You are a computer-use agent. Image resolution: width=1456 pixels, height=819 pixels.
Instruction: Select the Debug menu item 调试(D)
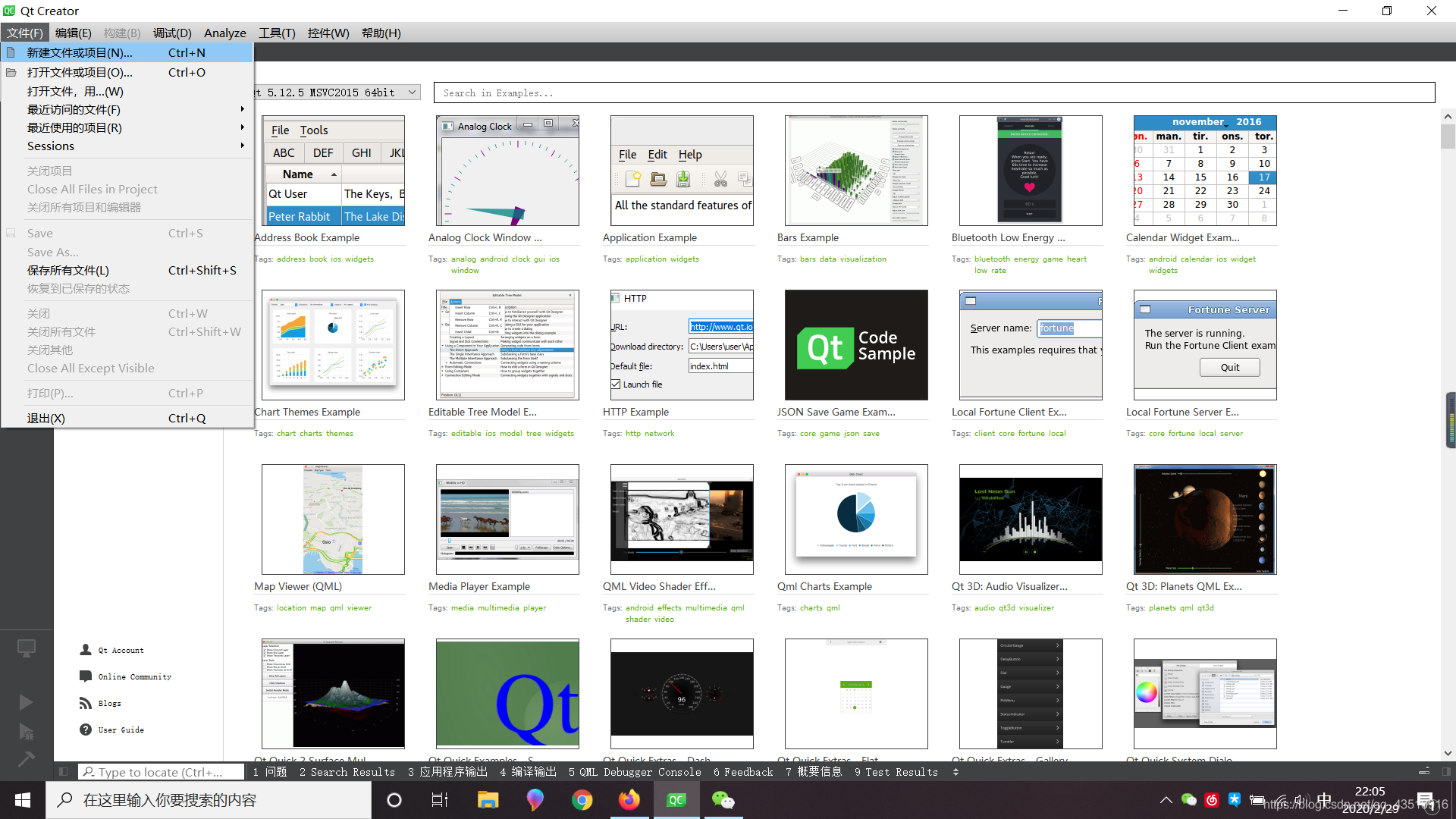[169, 32]
